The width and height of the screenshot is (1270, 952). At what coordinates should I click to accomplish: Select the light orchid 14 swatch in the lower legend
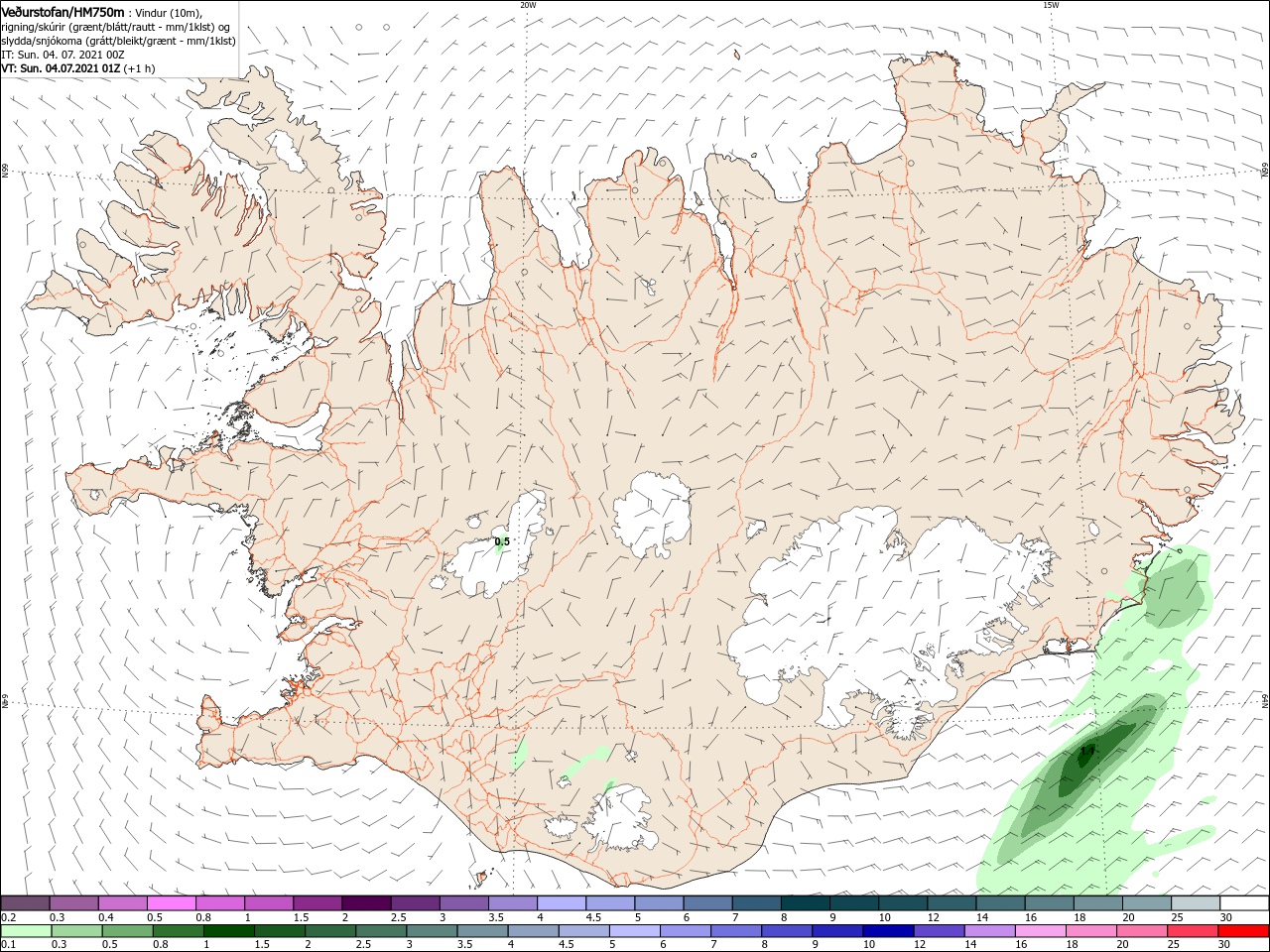[x=990, y=932]
